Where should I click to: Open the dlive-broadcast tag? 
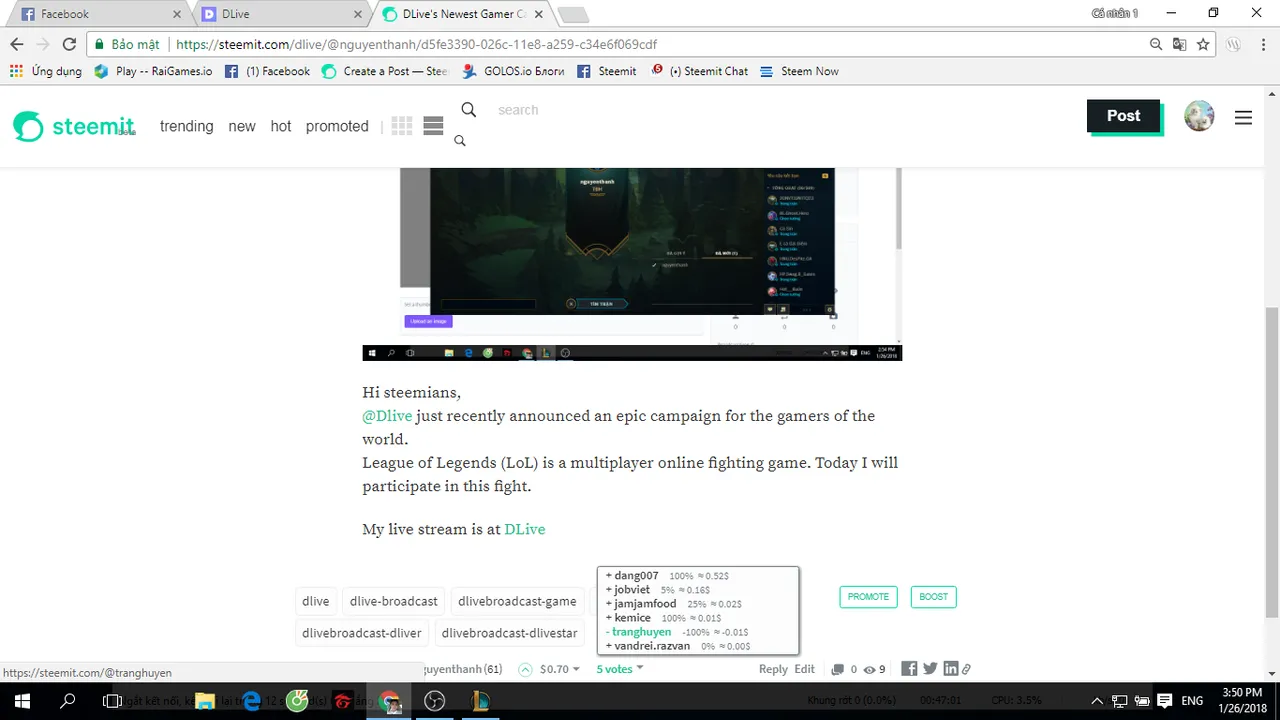pyautogui.click(x=394, y=601)
